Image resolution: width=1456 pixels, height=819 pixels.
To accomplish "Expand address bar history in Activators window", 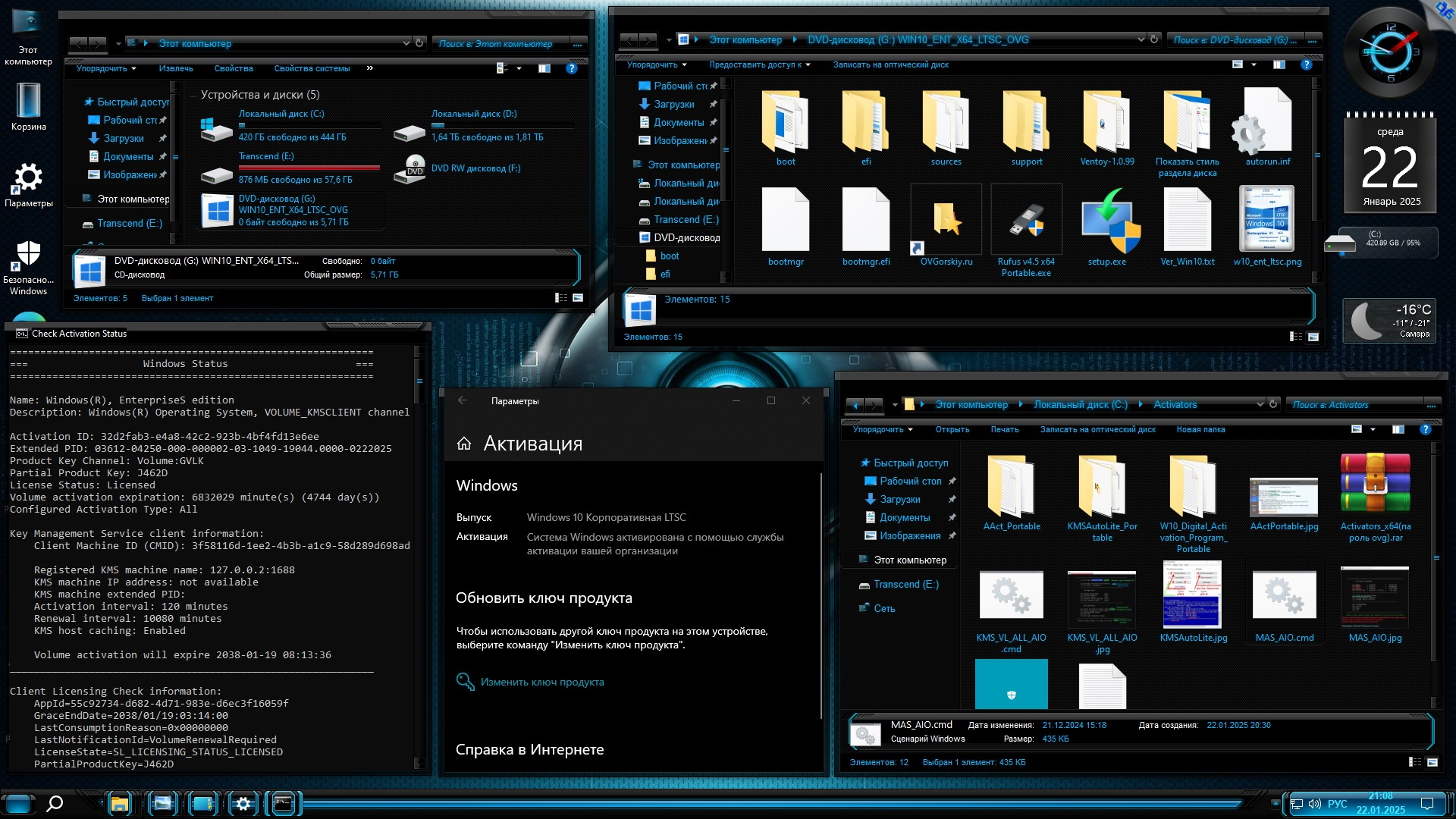I will coord(1260,404).
